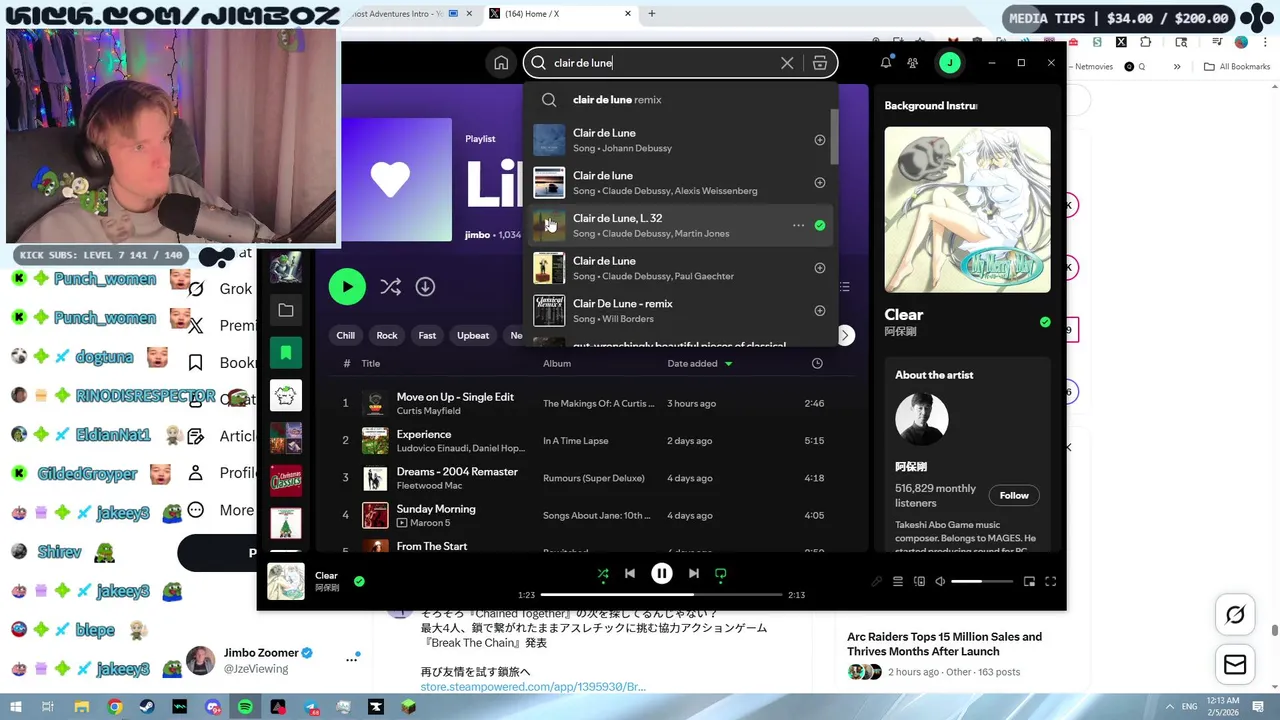The height and width of the screenshot is (720, 1280).
Task: Toggle repeat in the player bar
Action: click(x=720, y=574)
